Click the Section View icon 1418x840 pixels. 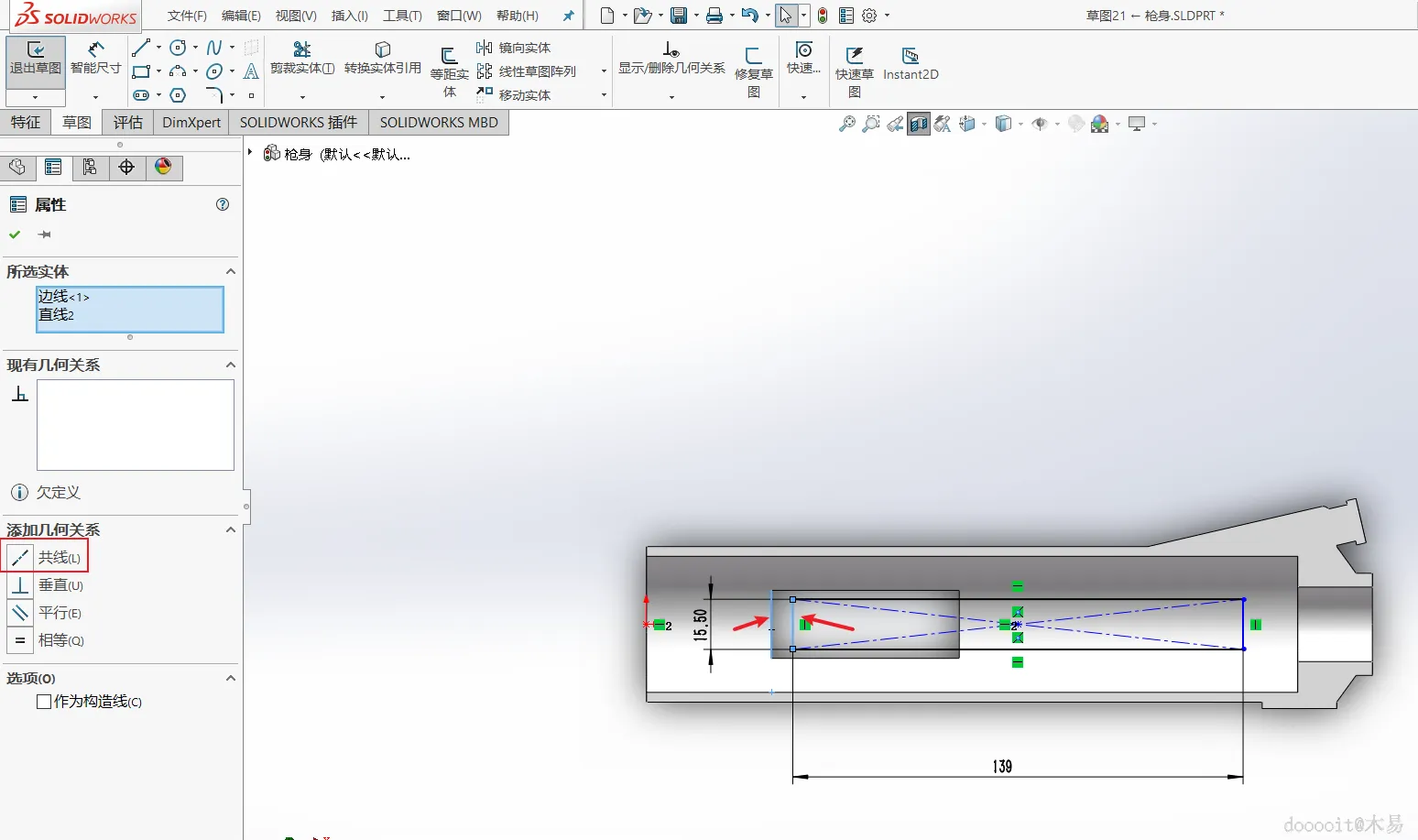click(x=919, y=124)
